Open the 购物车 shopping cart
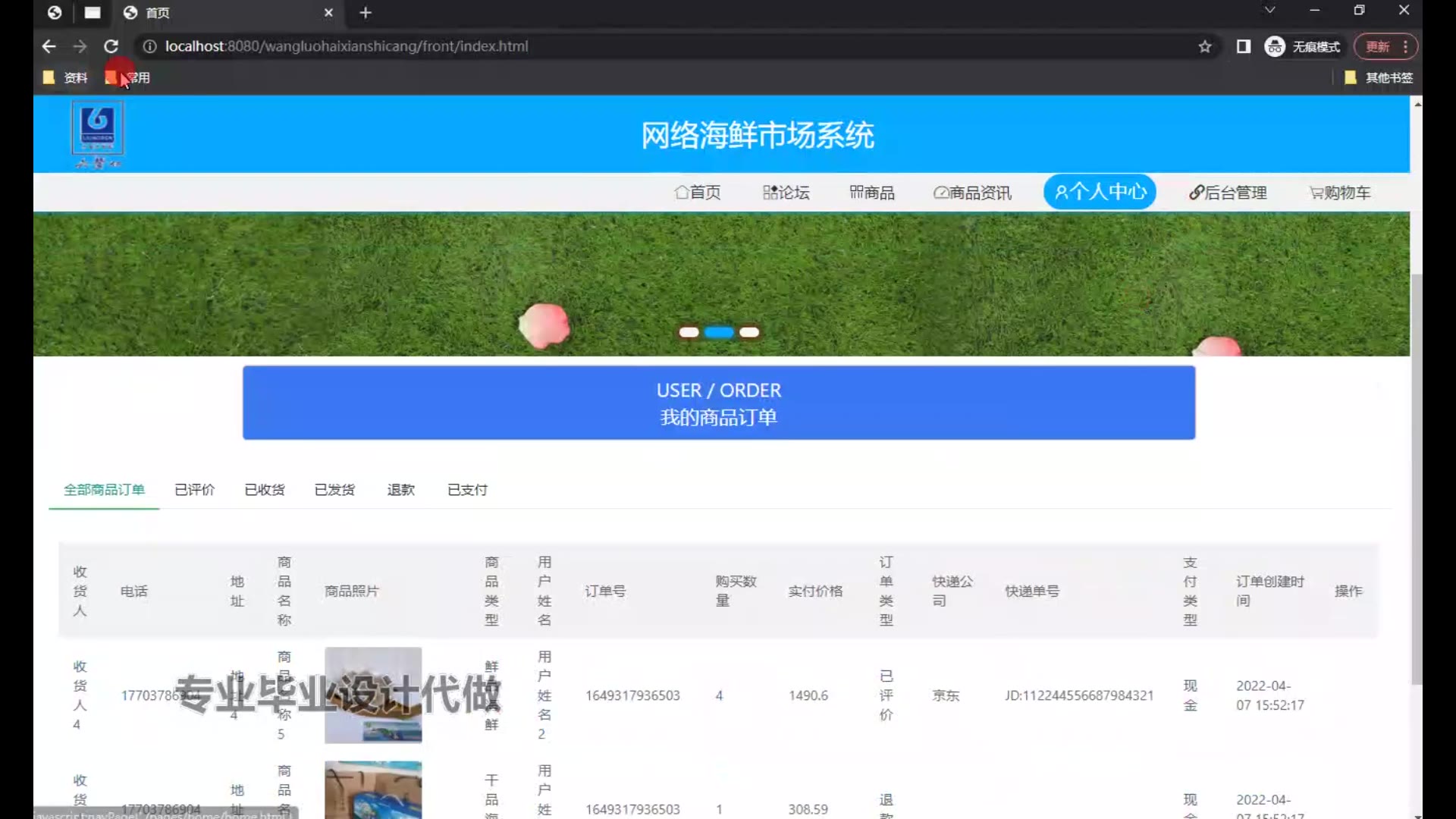The width and height of the screenshot is (1456, 819). pyautogui.click(x=1340, y=193)
